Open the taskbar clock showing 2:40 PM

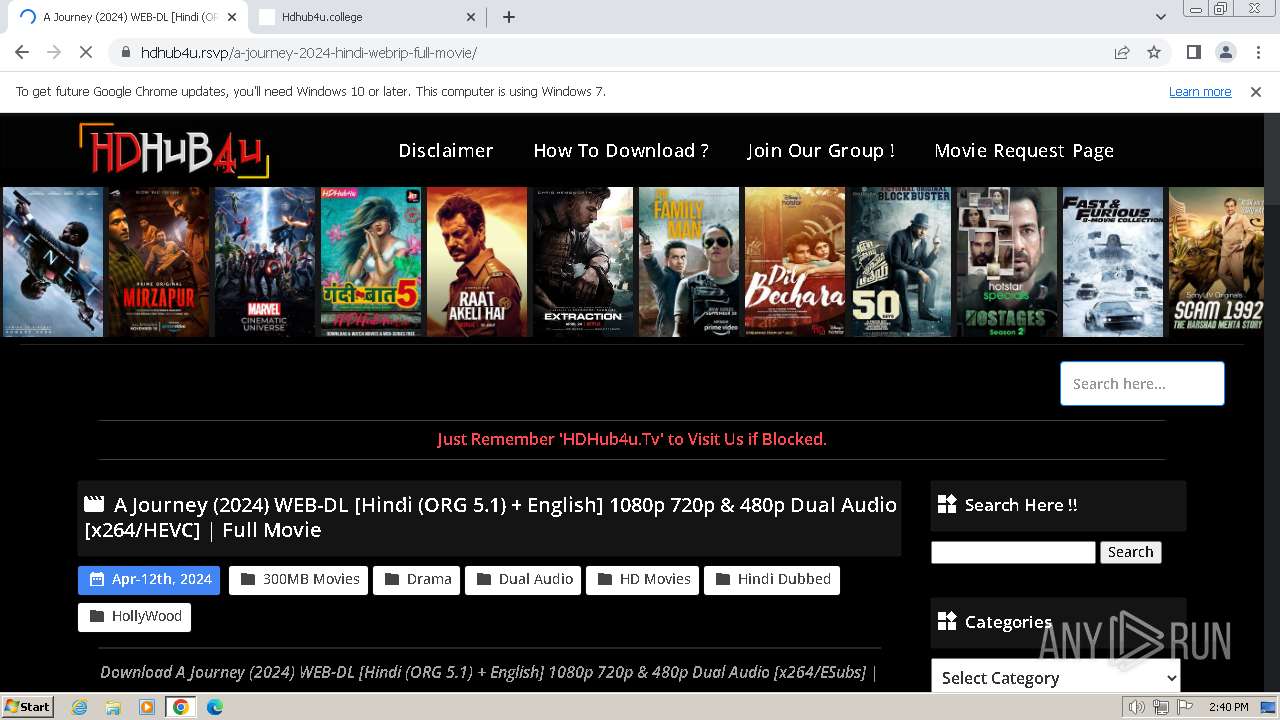pos(1228,707)
